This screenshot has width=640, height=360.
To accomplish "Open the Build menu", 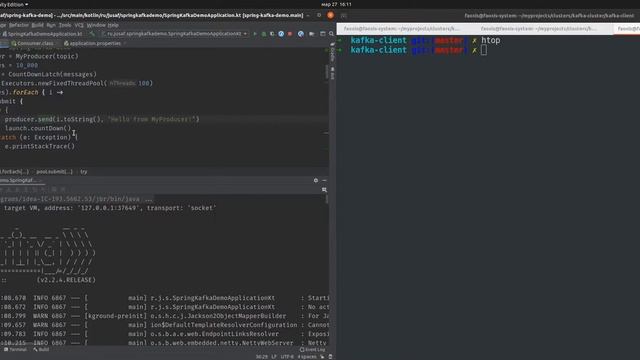I will click(x=38, y=25).
